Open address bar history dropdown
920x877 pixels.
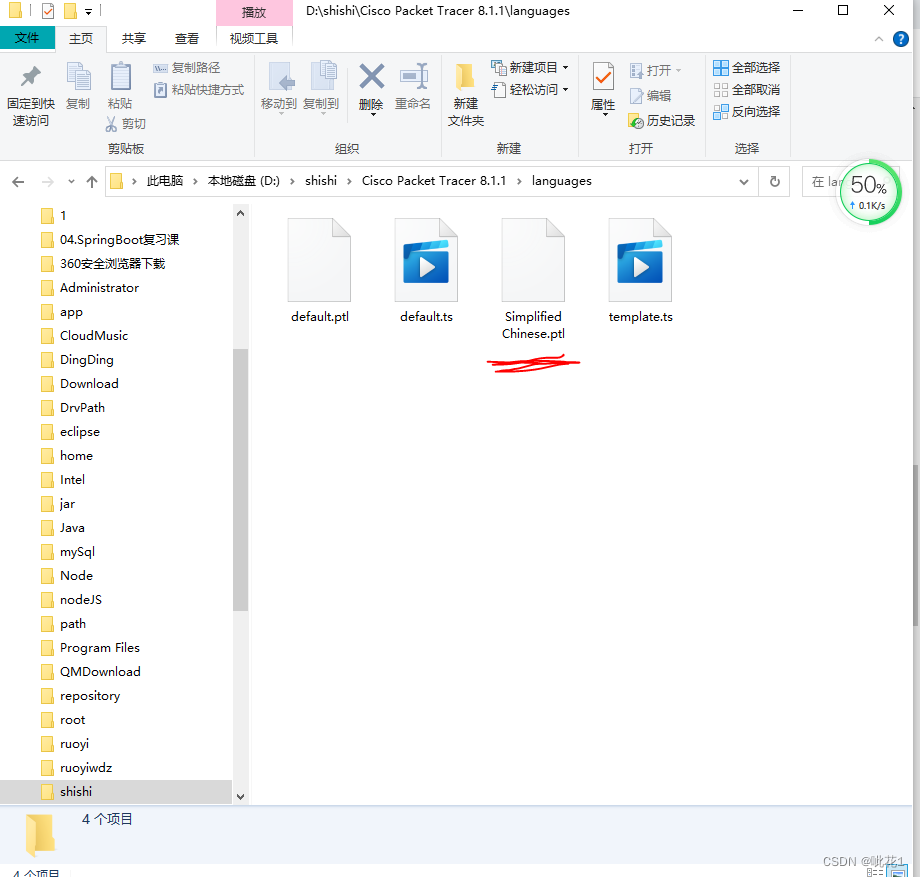pos(744,182)
